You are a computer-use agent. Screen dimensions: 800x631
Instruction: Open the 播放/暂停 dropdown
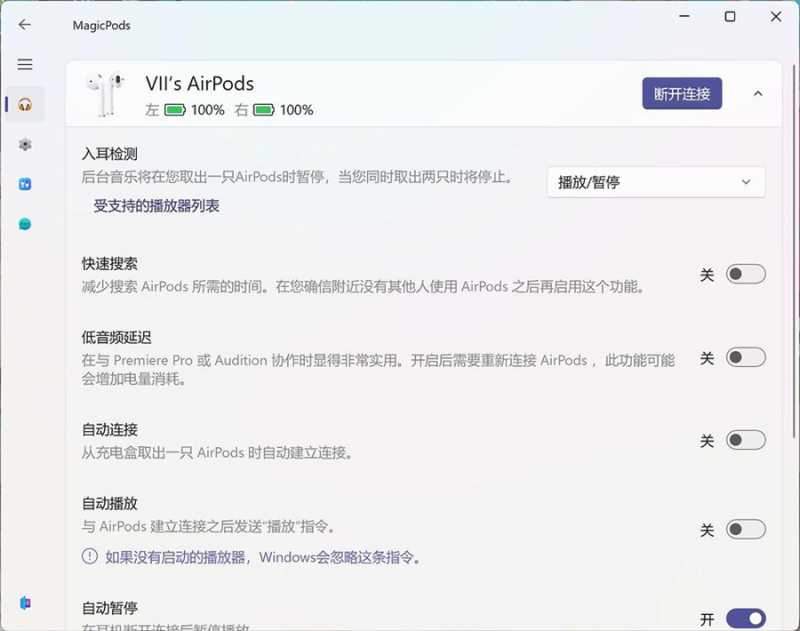pyautogui.click(x=655, y=182)
